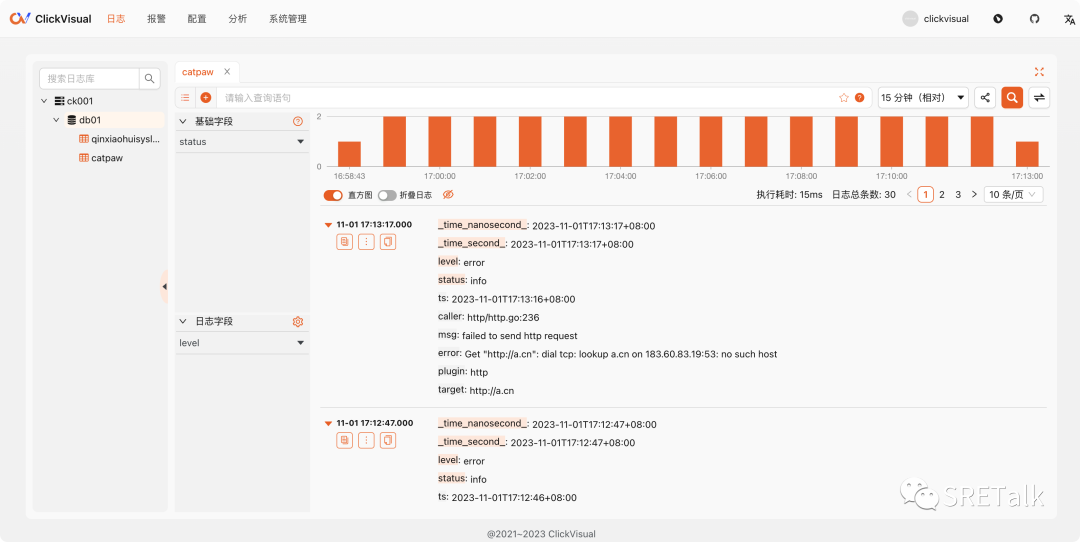Open more options under 17:12:47.000 entry

(366, 440)
